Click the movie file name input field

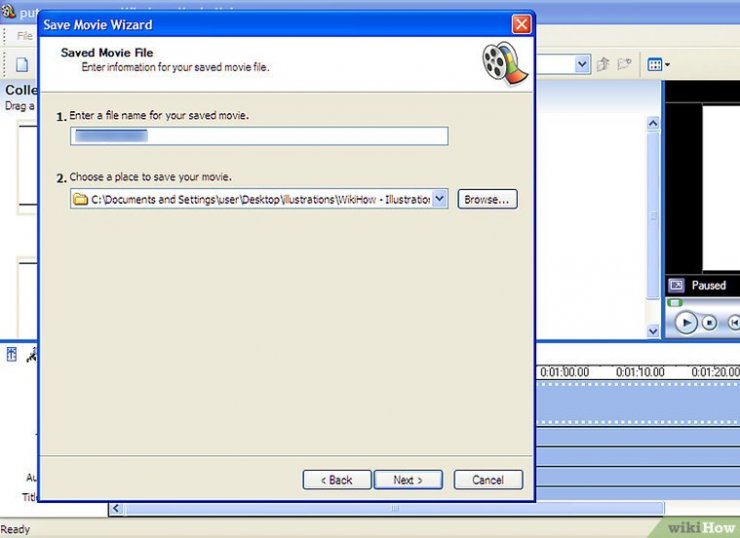(258, 136)
